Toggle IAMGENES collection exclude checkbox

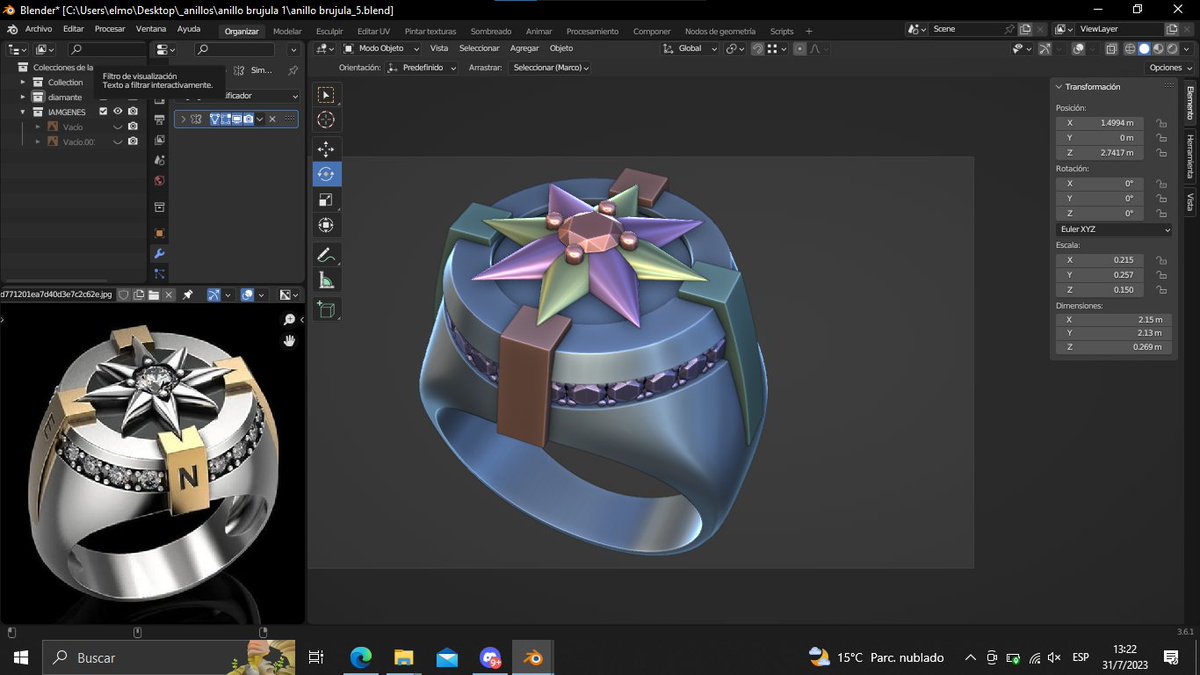pos(103,112)
